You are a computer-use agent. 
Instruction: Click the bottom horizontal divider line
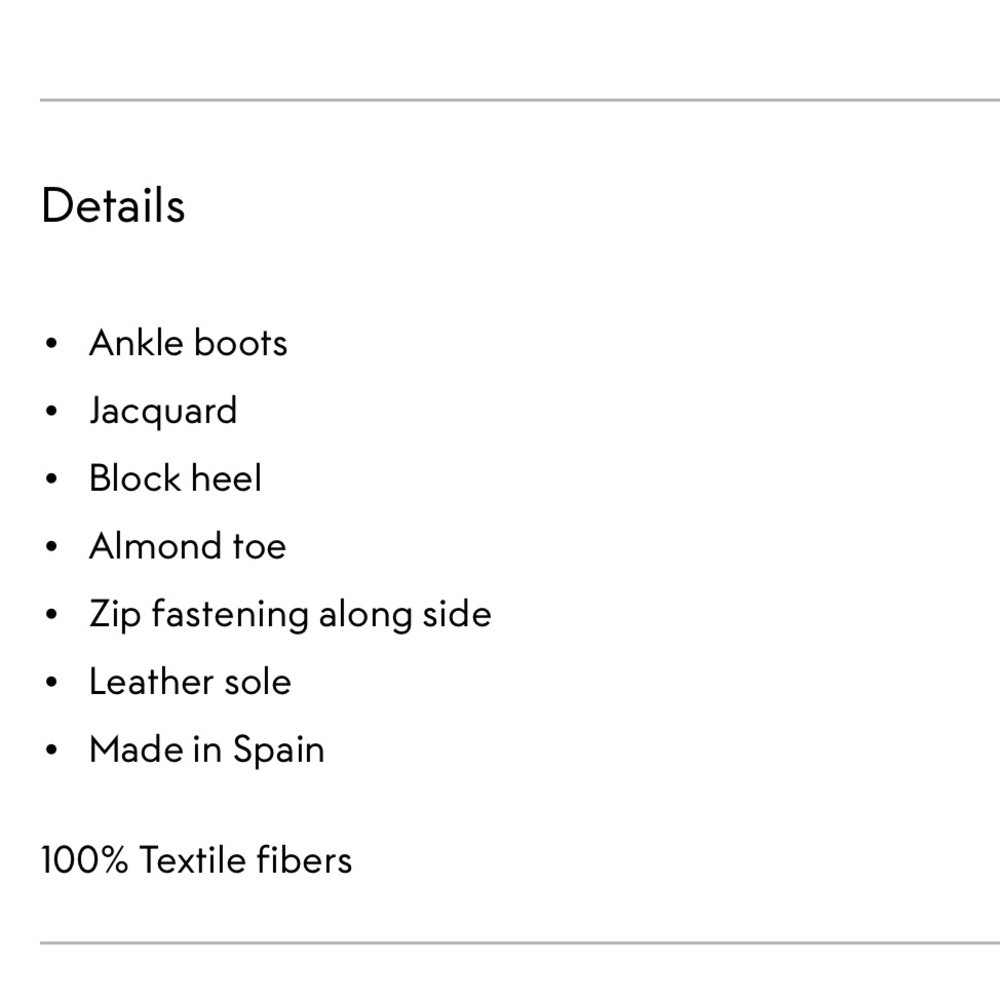pos(520,943)
